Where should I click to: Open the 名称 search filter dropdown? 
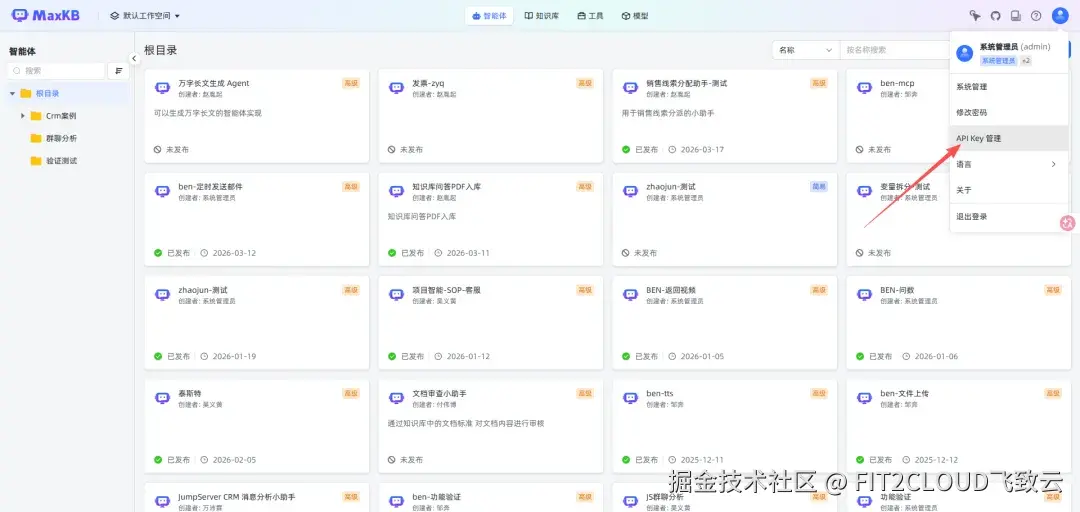[805, 50]
